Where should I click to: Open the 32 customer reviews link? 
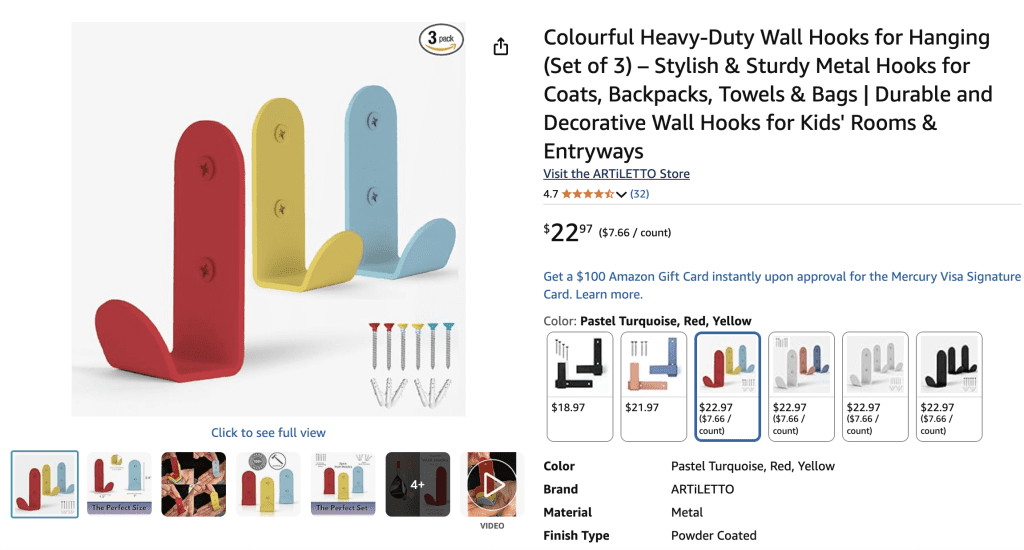[x=639, y=193]
